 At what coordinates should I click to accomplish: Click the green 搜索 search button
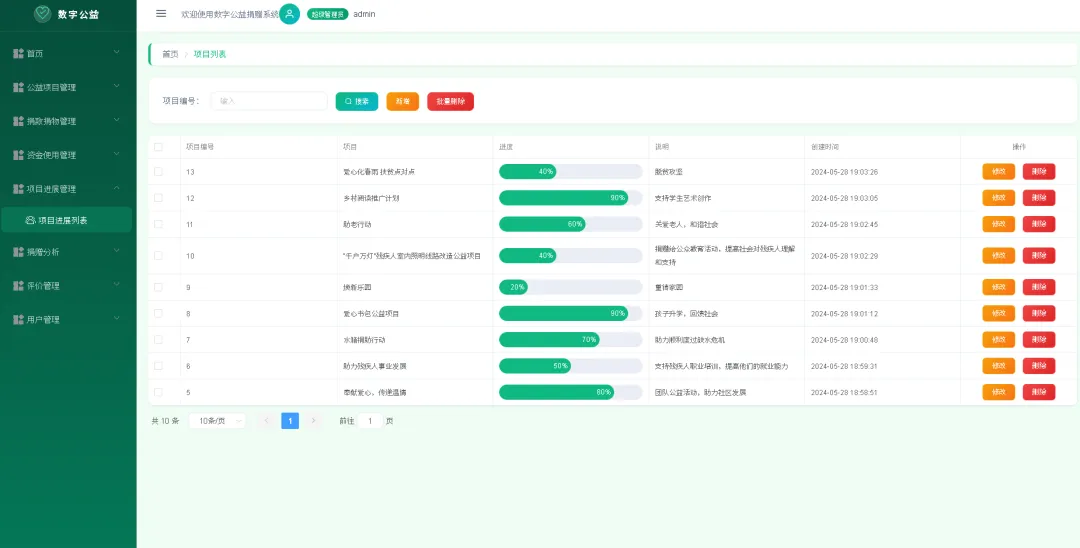point(357,101)
